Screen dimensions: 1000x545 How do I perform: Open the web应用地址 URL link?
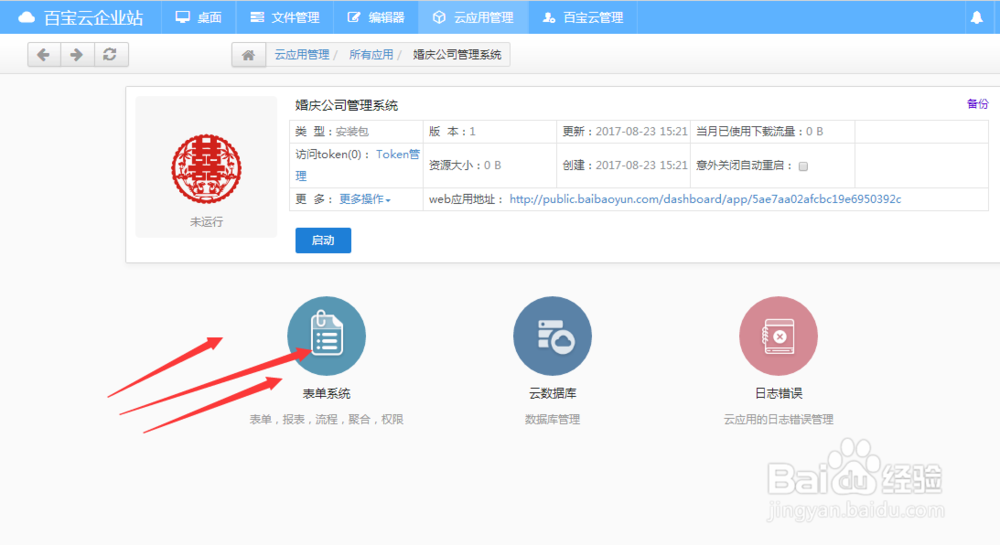click(x=705, y=200)
